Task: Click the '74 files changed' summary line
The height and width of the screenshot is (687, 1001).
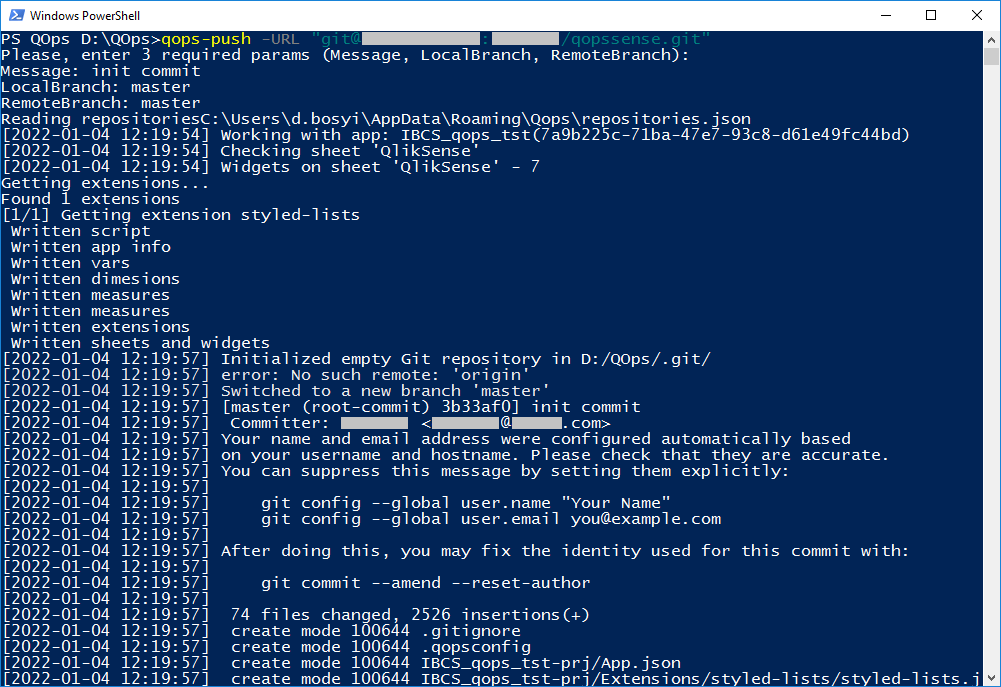Action: click(x=410, y=614)
